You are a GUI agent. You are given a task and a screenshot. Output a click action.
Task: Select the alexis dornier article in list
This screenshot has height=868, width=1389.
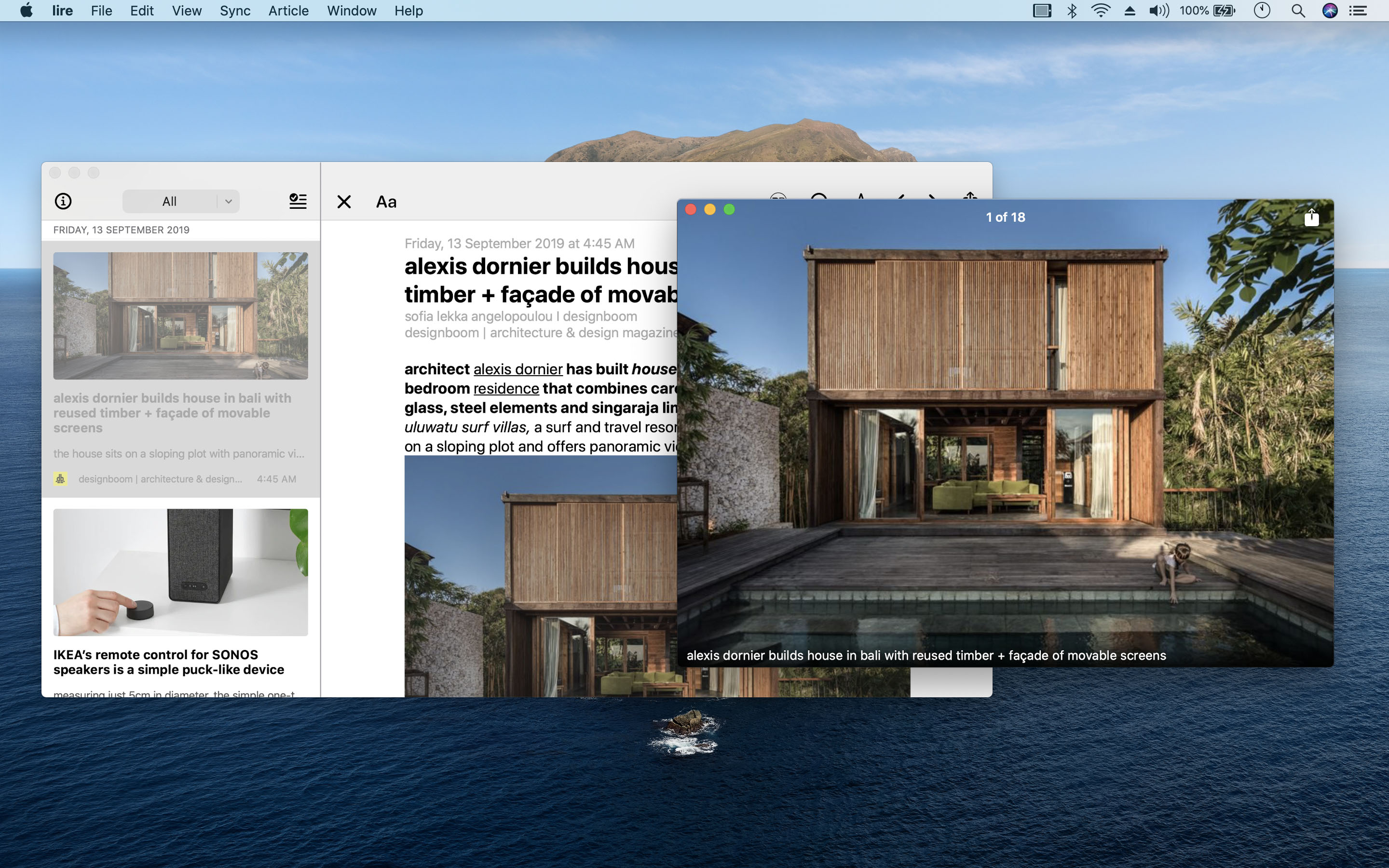(x=181, y=368)
